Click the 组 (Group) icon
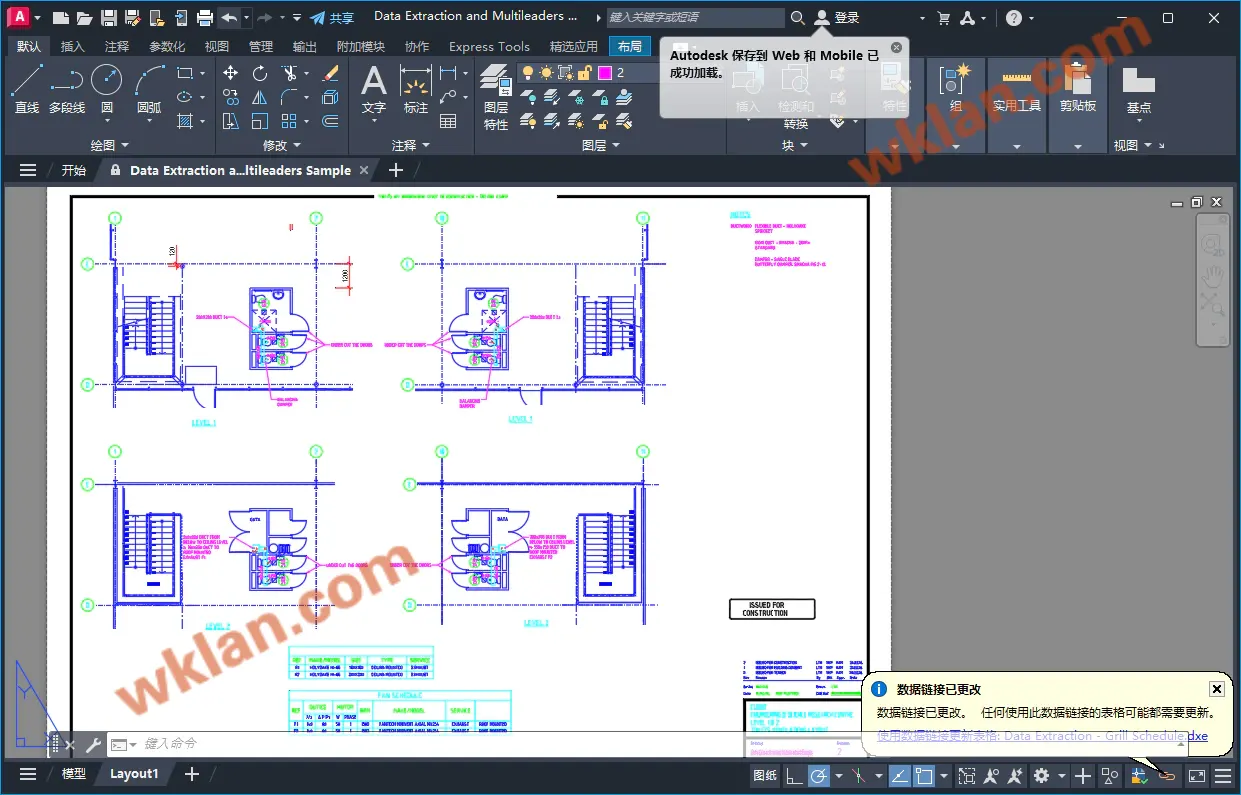This screenshot has height=795, width=1241. (x=956, y=89)
